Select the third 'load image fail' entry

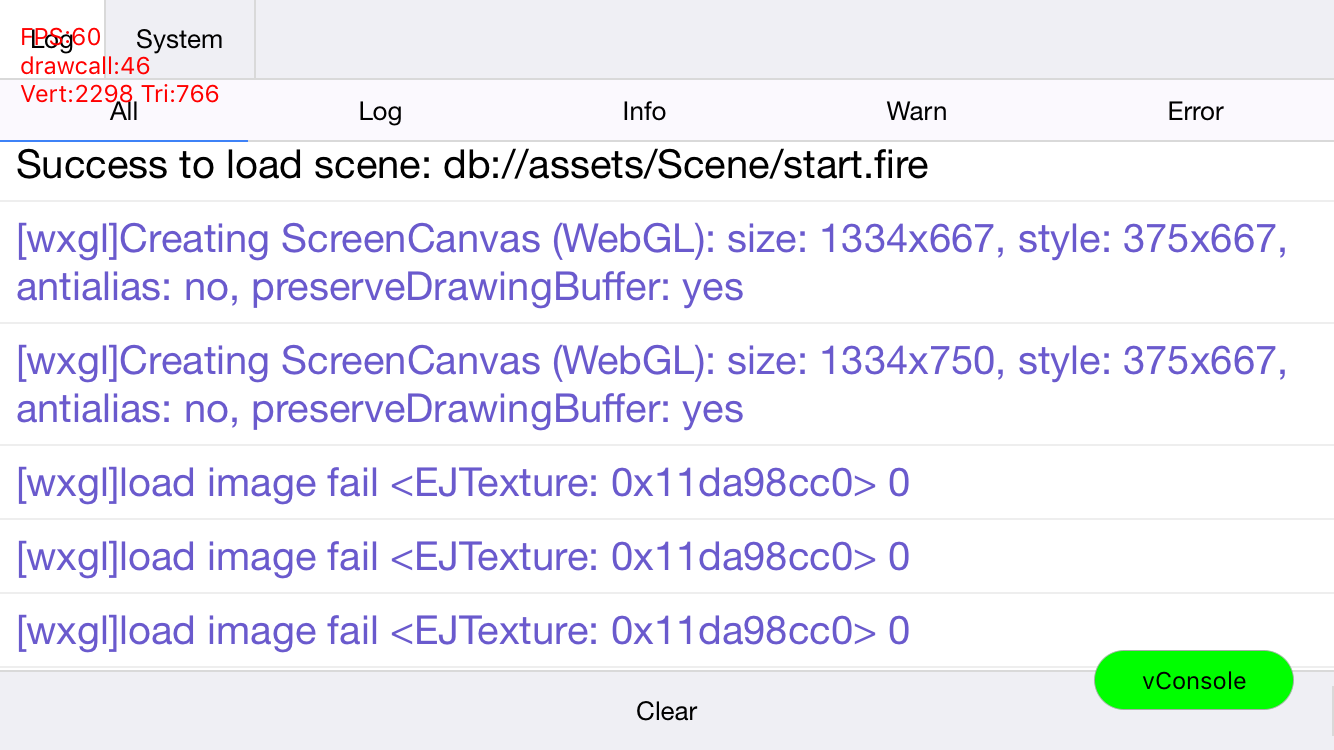click(x=462, y=631)
